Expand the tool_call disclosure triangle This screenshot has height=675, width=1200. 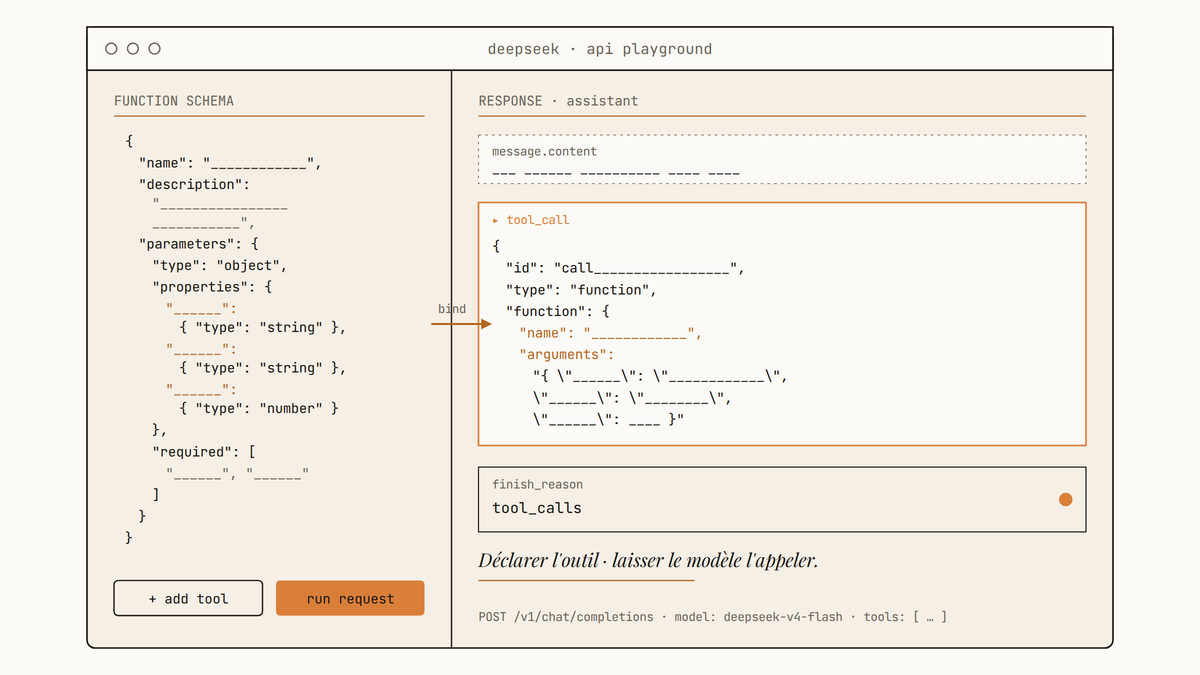[x=496, y=220]
